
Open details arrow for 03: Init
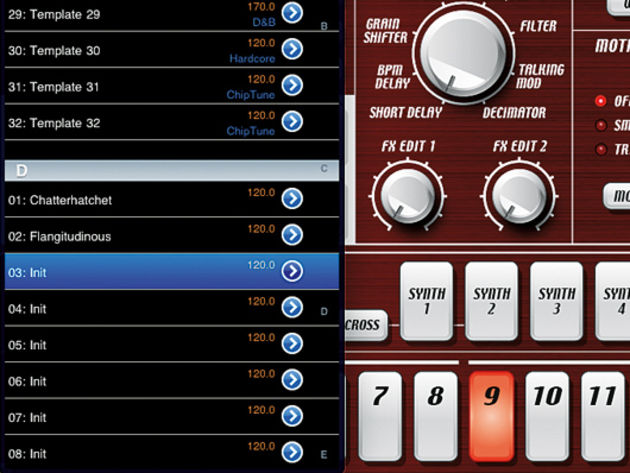coord(292,271)
